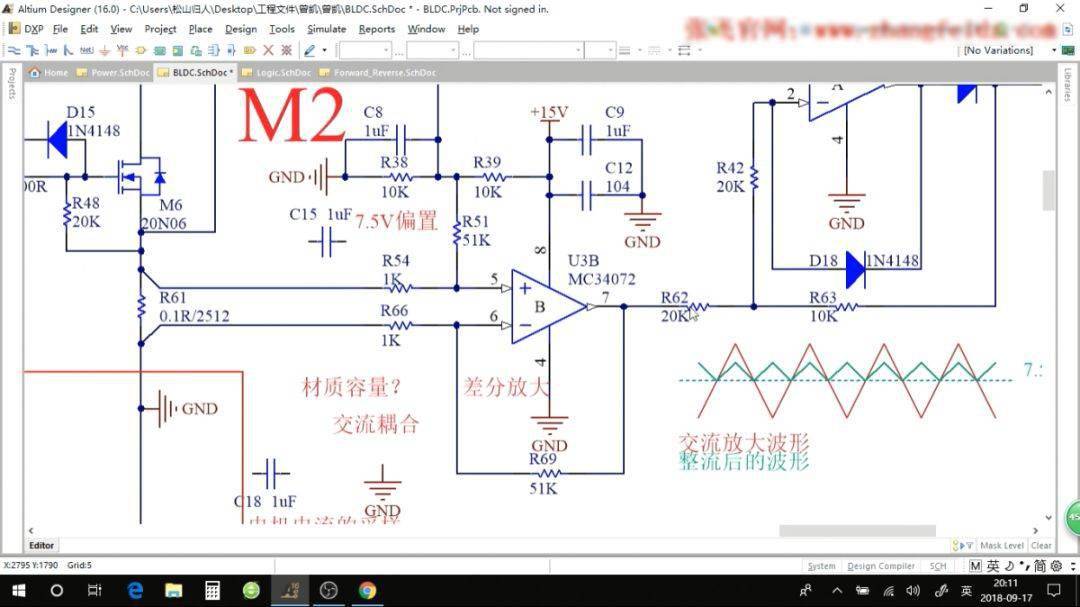Click the Place Sheet Symbol icon
This screenshot has height=607, width=1080.
click(x=159, y=50)
